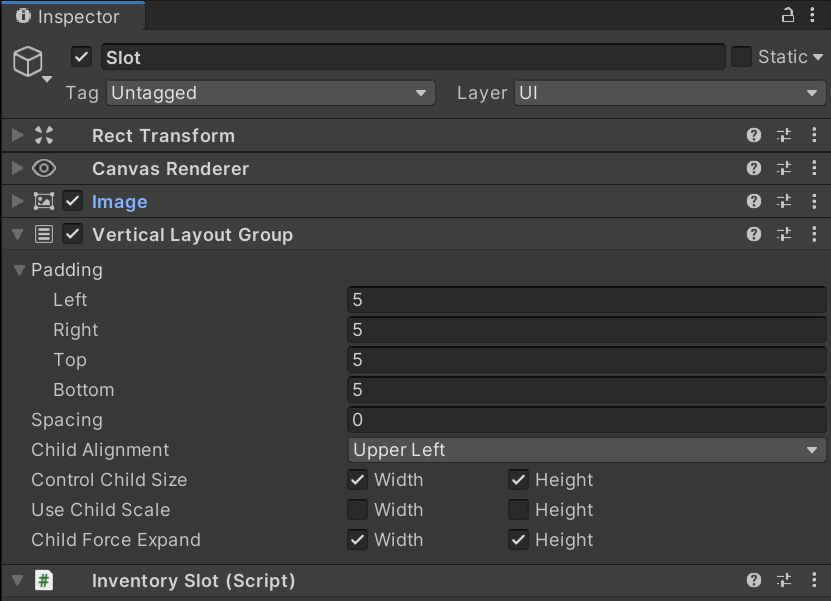
Task: Click the Inventory Slot script icon
Action: coord(42,580)
